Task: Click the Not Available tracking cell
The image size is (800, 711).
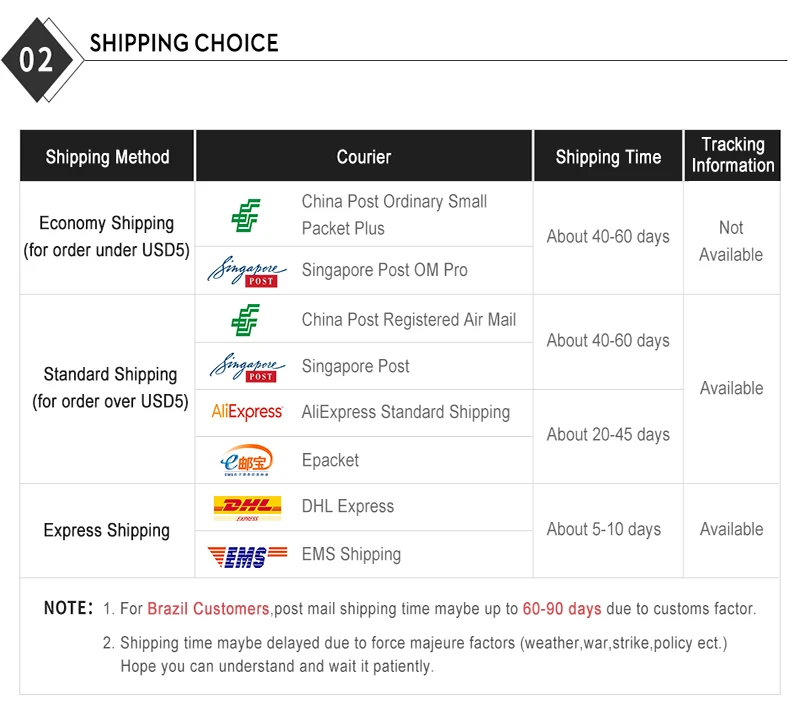Action: pyautogui.click(x=731, y=241)
